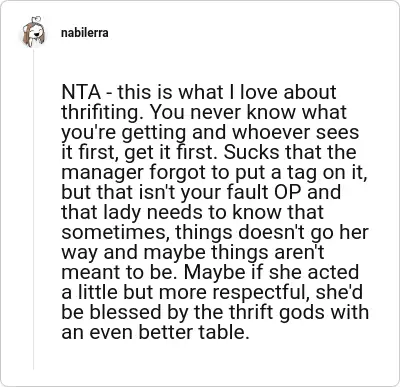Click the word 'NTA' starting the comment

click(81, 92)
